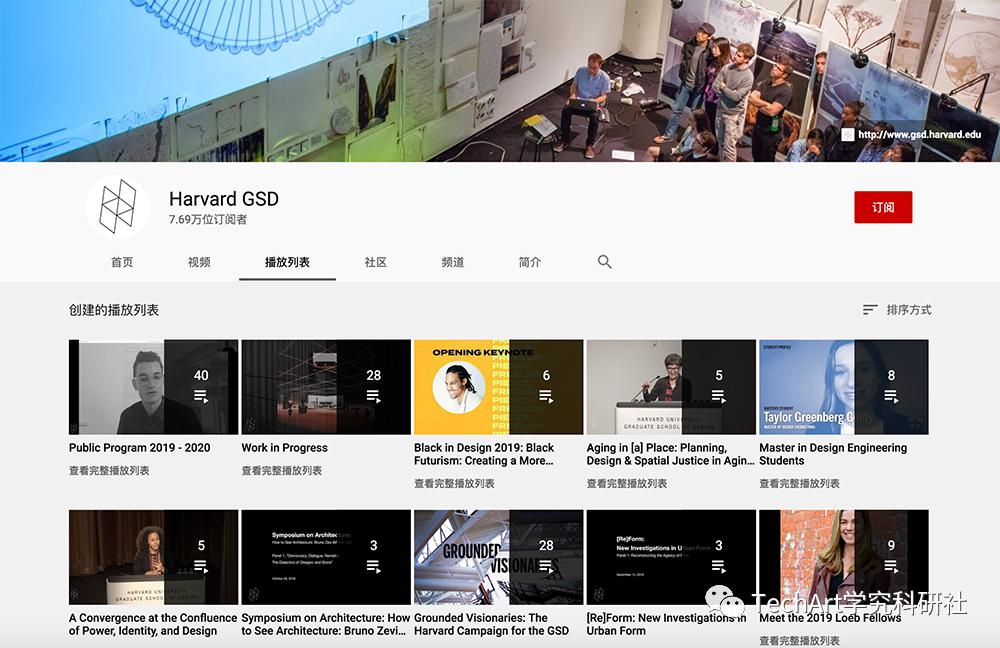View full playlist under Black in Design 2019

point(454,483)
